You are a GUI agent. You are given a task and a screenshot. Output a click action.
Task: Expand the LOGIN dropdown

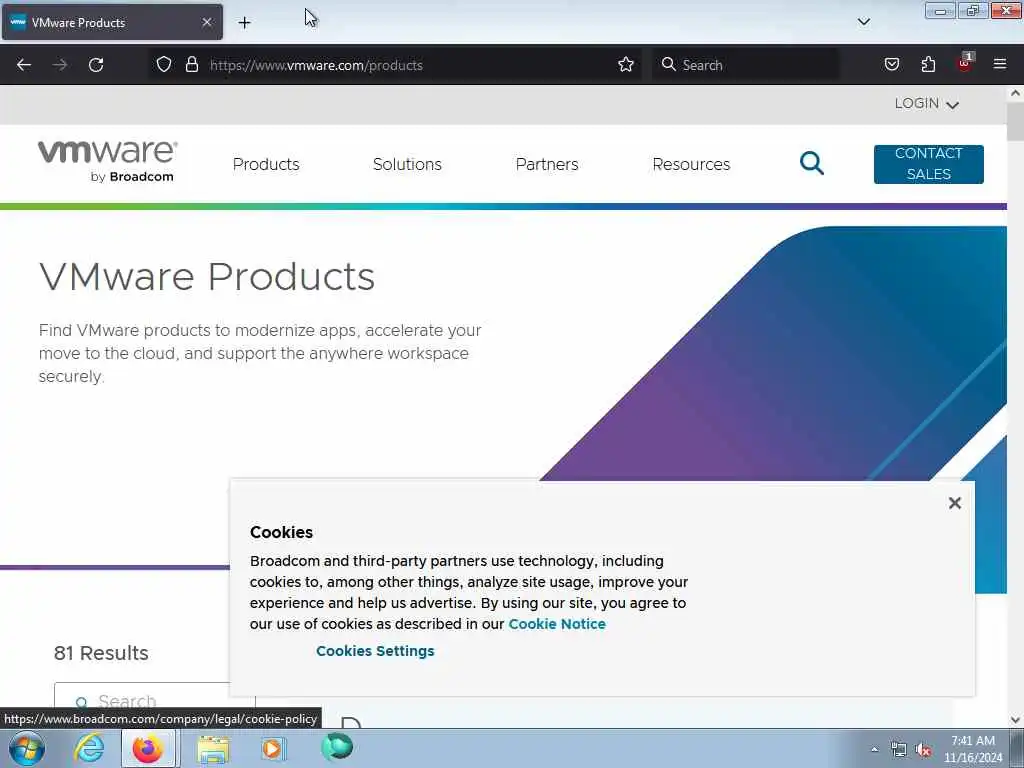click(927, 104)
